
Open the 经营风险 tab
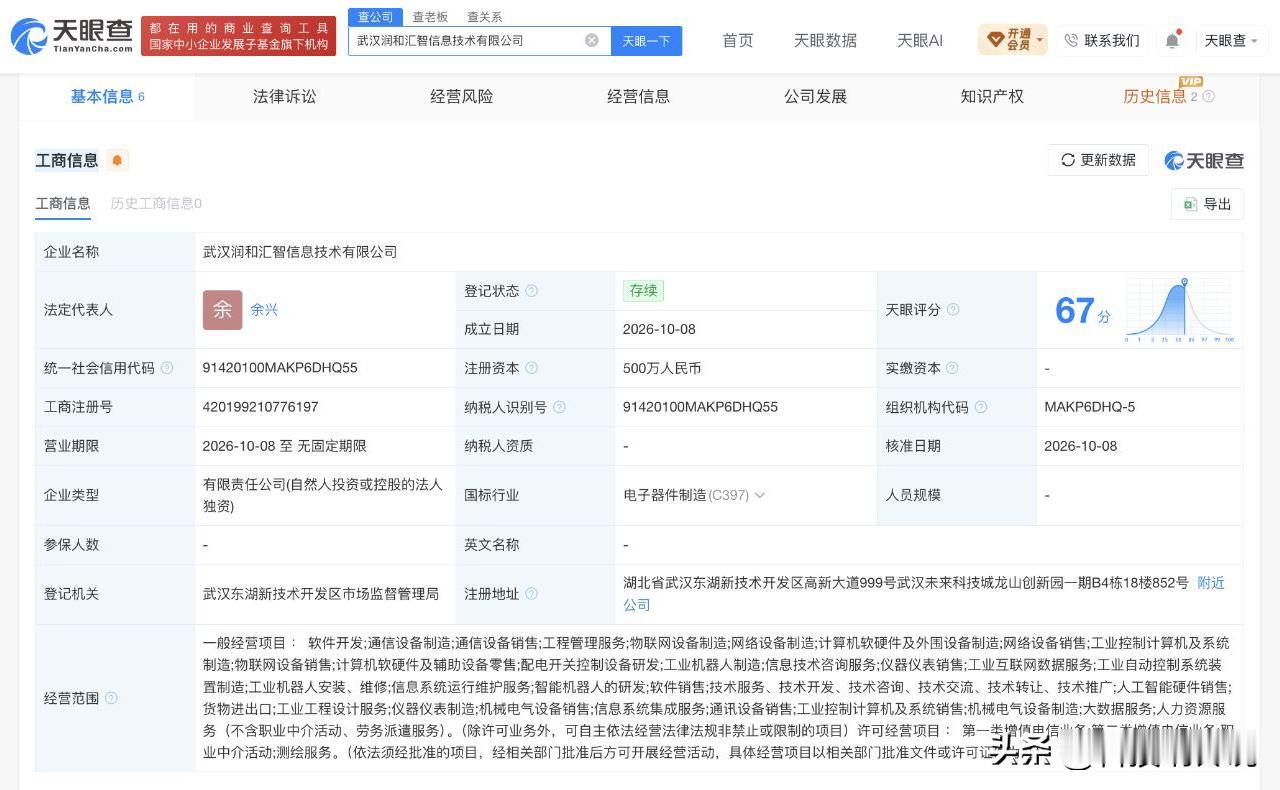click(x=461, y=97)
